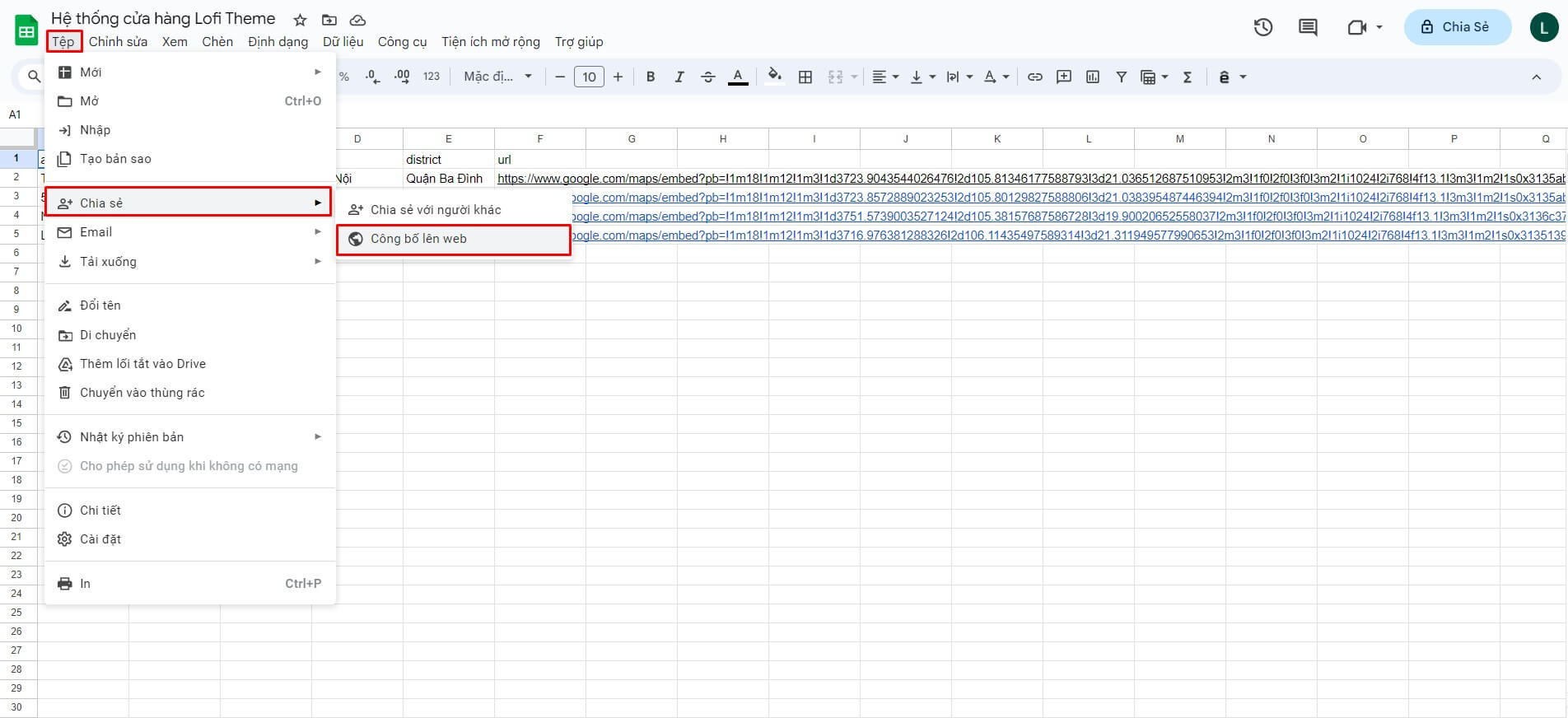Toggle strikethrough formatting
The width and height of the screenshot is (1568, 718).
pyautogui.click(x=708, y=77)
